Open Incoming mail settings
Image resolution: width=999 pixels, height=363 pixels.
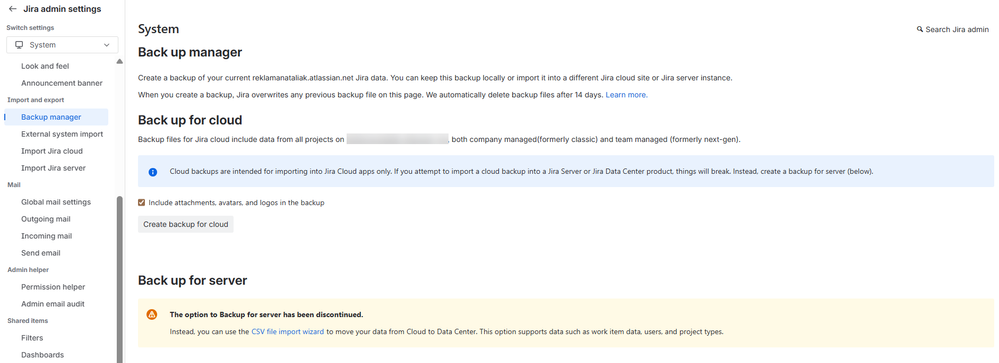pyautogui.click(x=47, y=236)
